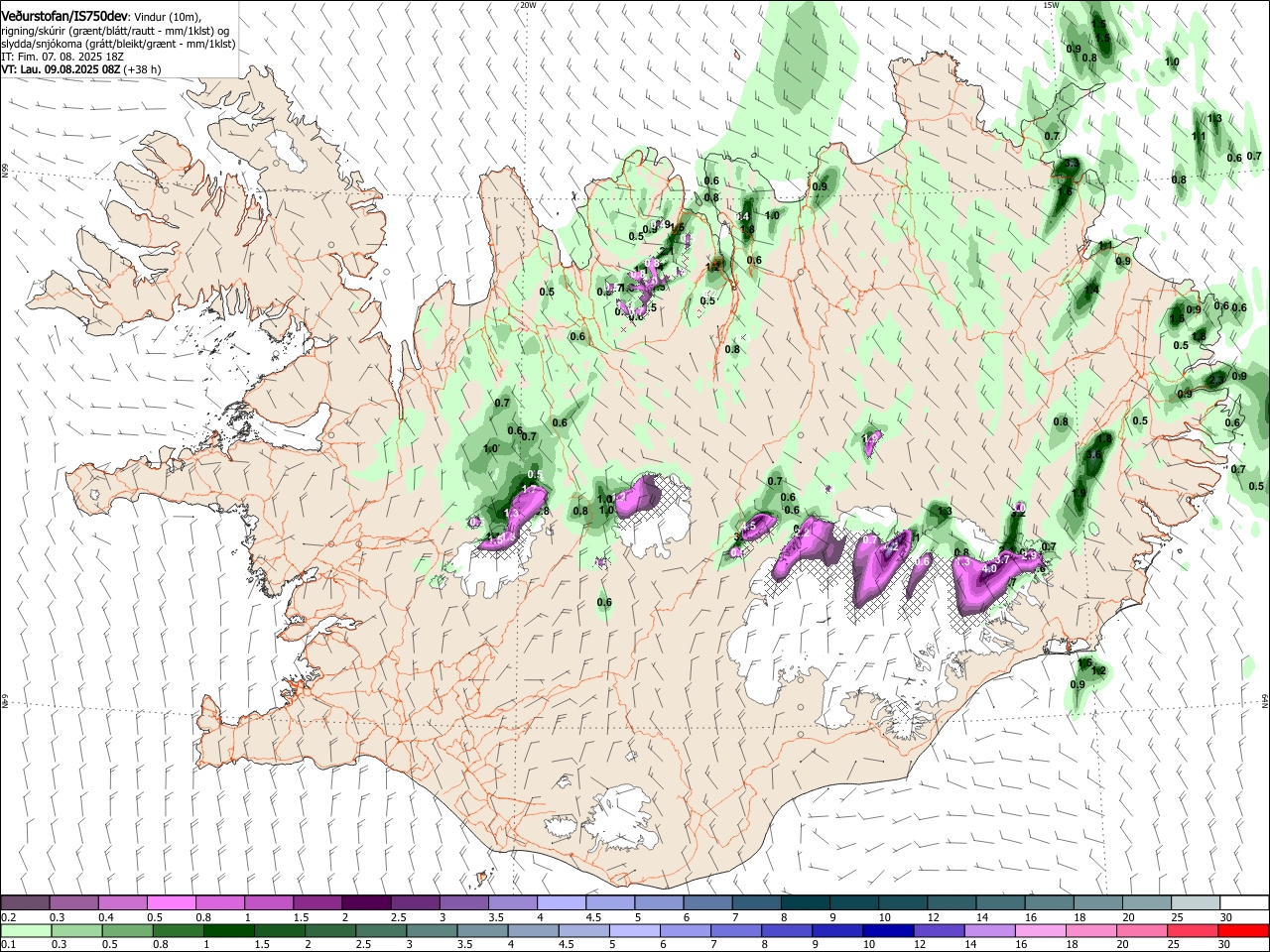Select the orchid swatch labeled 0.4
Image resolution: width=1270 pixels, height=952 pixels.
point(122,902)
